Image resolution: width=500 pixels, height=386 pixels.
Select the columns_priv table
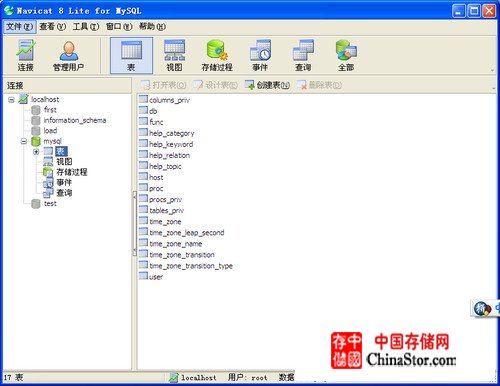[164, 100]
